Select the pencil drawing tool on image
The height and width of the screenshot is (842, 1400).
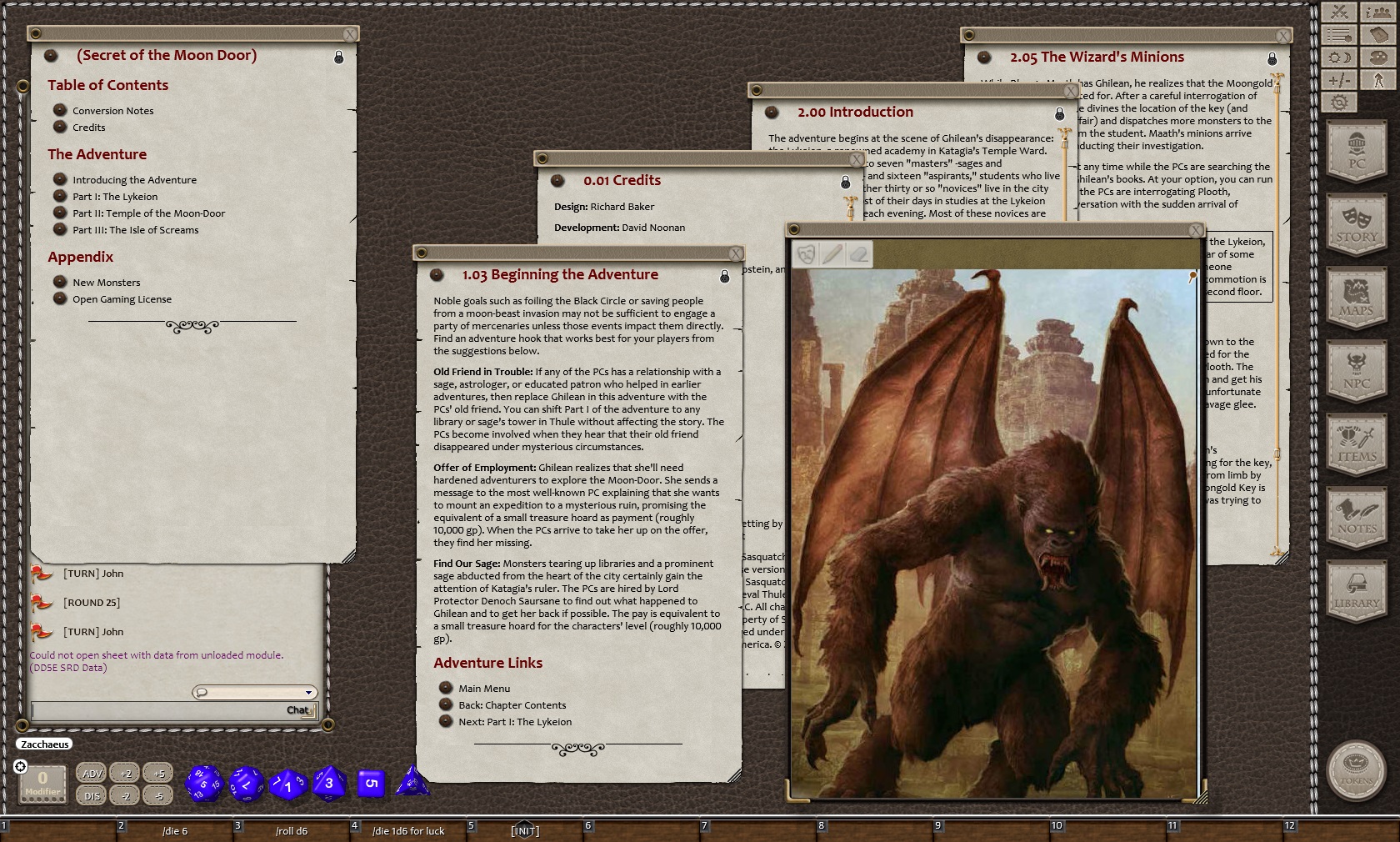832,254
